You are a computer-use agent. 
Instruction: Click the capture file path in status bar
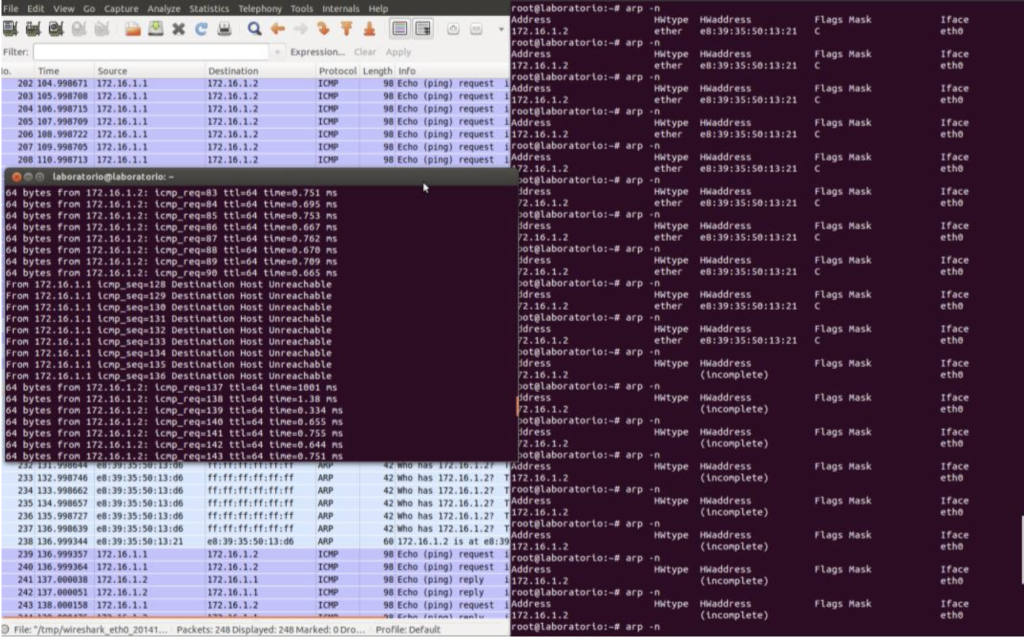91,630
